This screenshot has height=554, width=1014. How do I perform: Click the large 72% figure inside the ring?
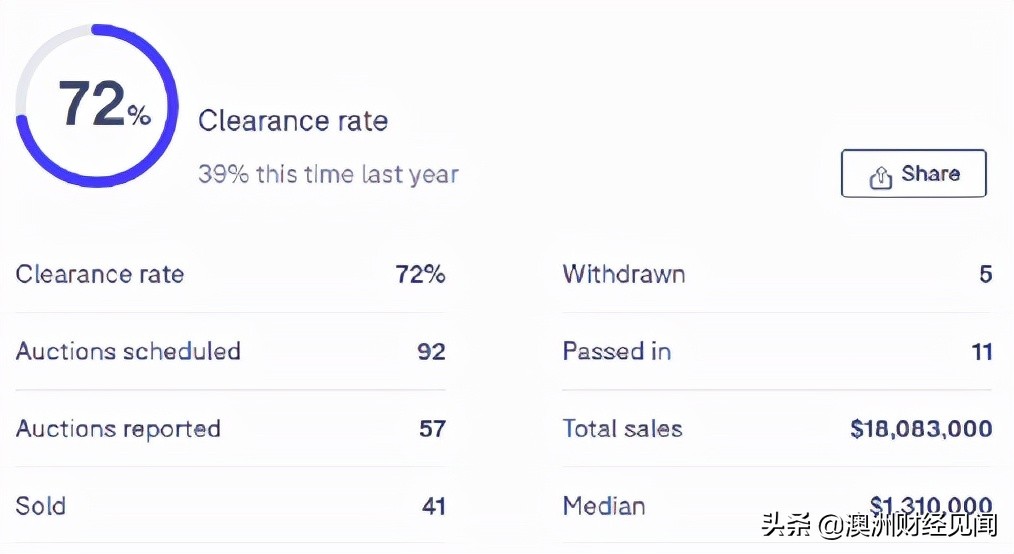pos(103,105)
